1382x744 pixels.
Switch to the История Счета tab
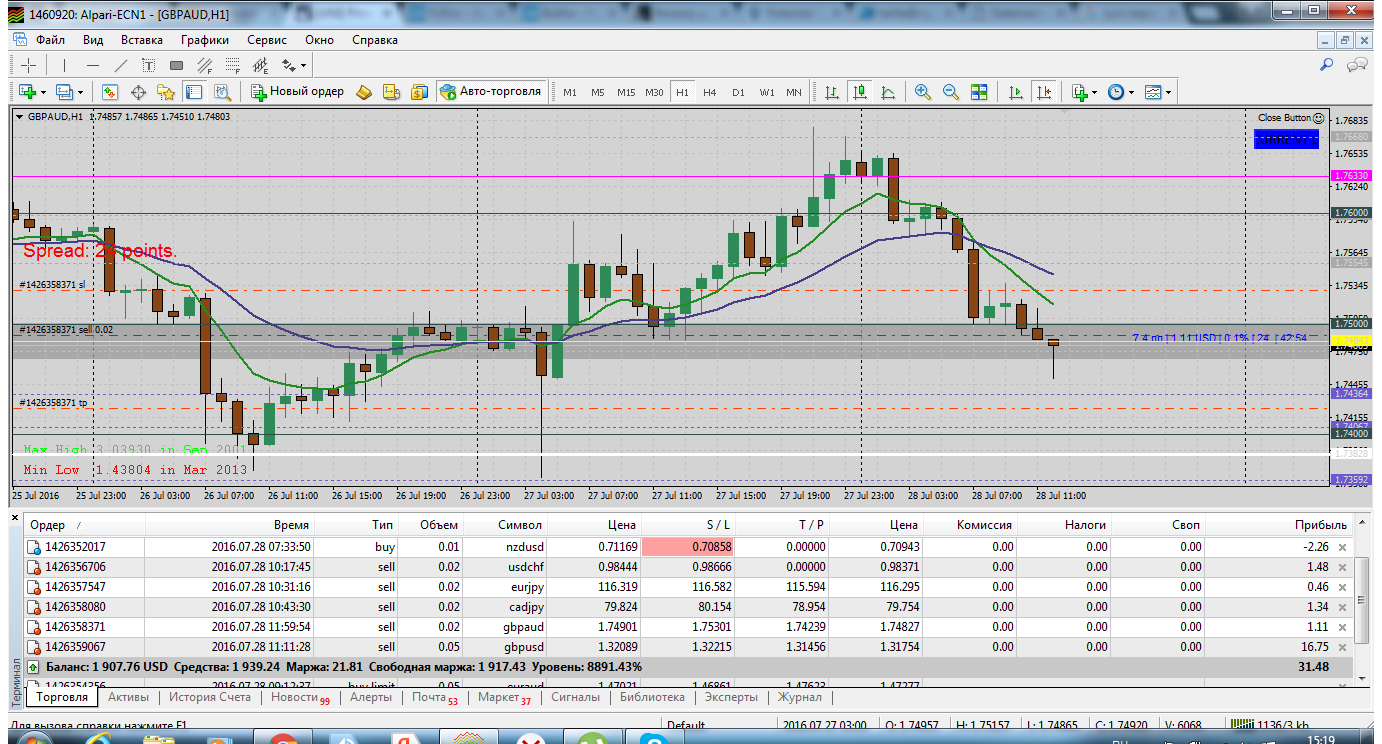(x=210, y=697)
